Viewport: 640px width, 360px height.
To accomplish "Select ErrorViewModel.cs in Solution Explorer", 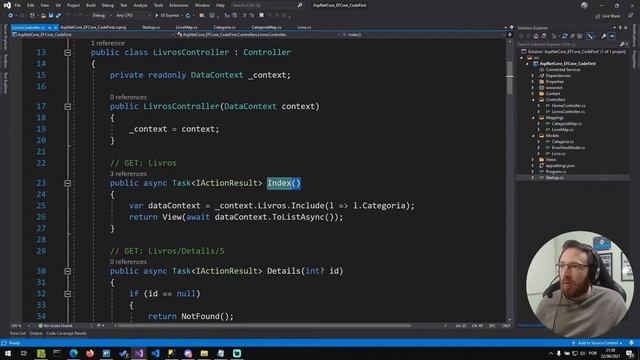I will coord(568,148).
